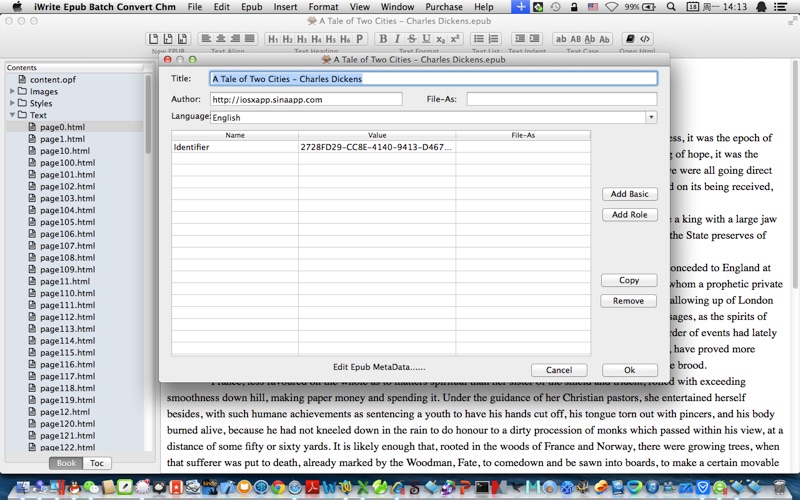Collapse the Text folder
This screenshot has height=500, width=800.
coord(12,115)
